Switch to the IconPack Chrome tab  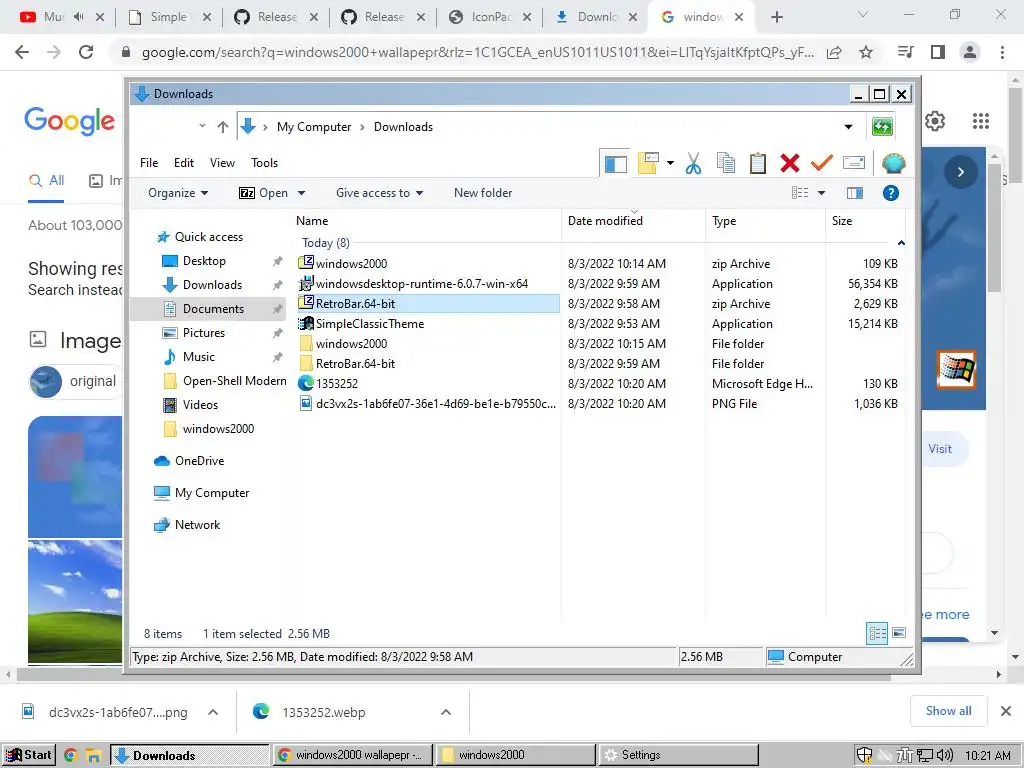(490, 17)
